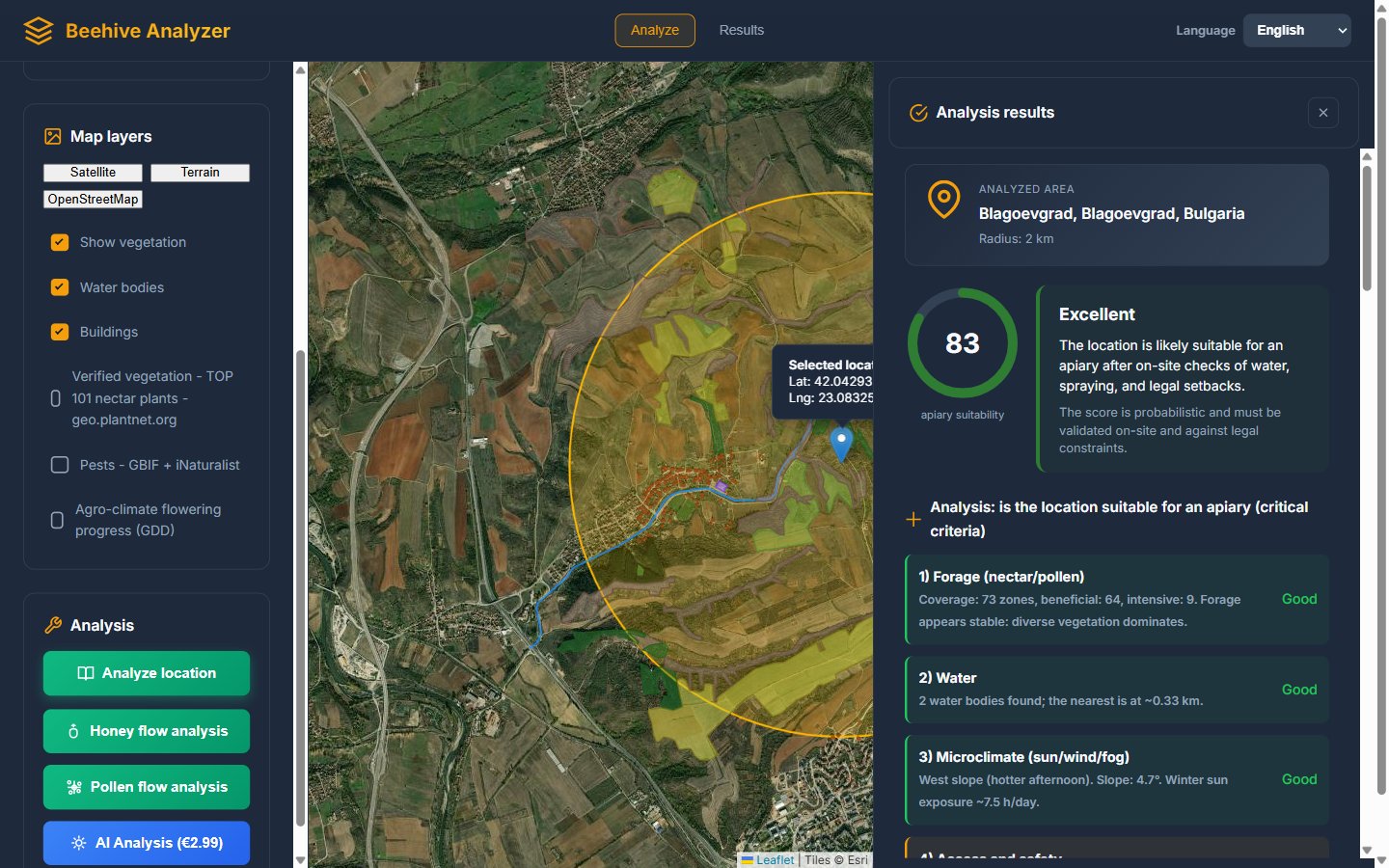1389x868 pixels.
Task: Click the analyzed area location pin icon
Action: (x=944, y=200)
